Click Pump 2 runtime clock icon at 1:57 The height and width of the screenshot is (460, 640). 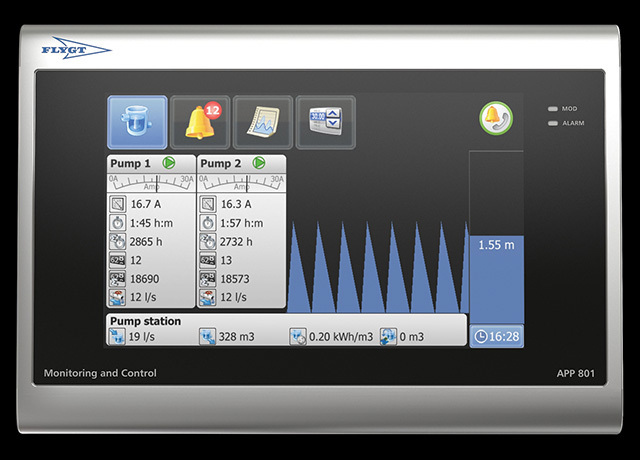(x=208, y=223)
